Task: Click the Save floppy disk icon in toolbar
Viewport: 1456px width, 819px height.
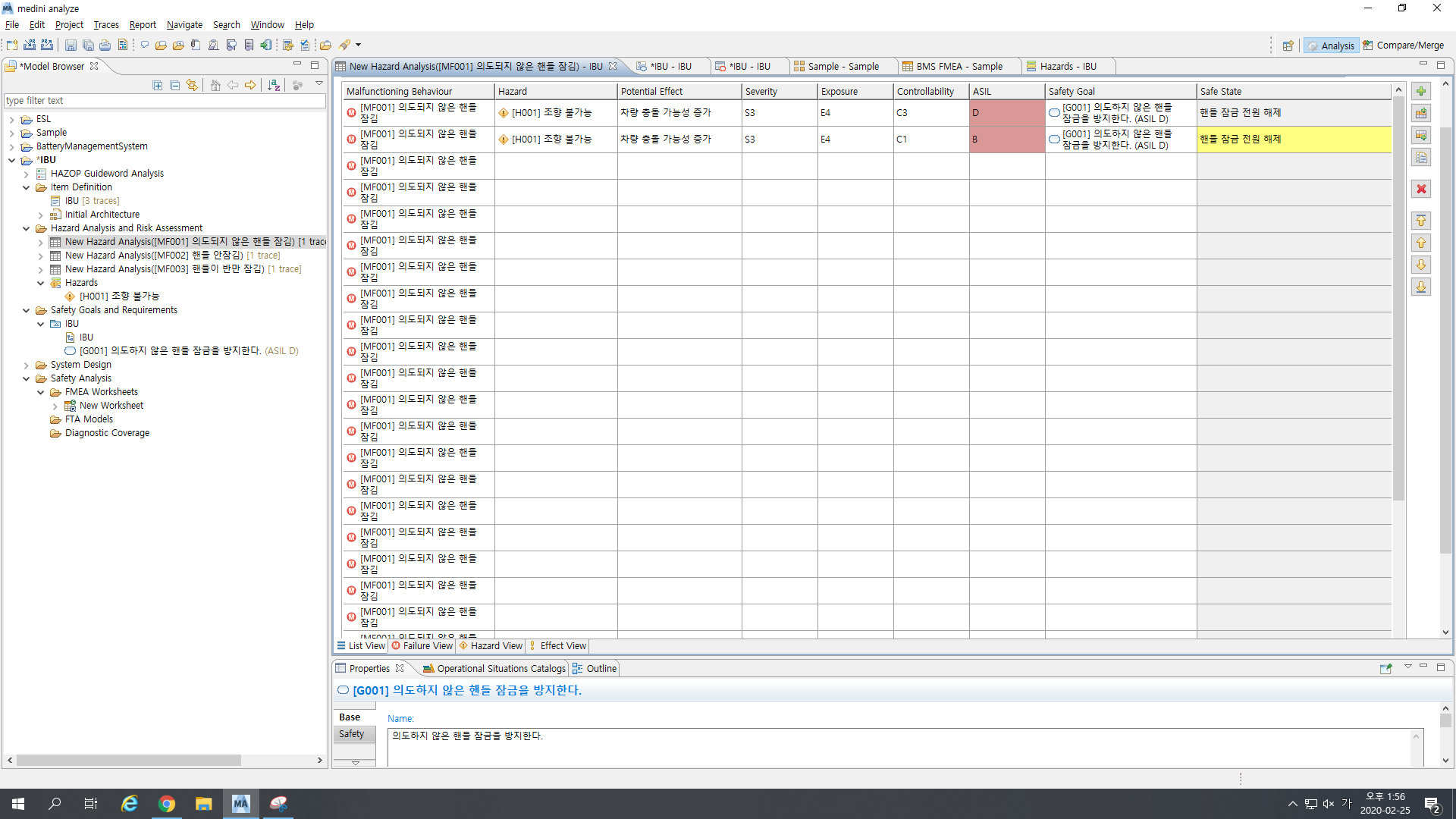Action: coord(71,45)
